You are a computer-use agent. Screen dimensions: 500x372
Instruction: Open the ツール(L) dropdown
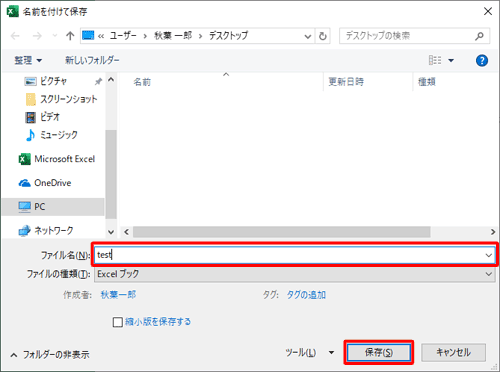coord(309,353)
